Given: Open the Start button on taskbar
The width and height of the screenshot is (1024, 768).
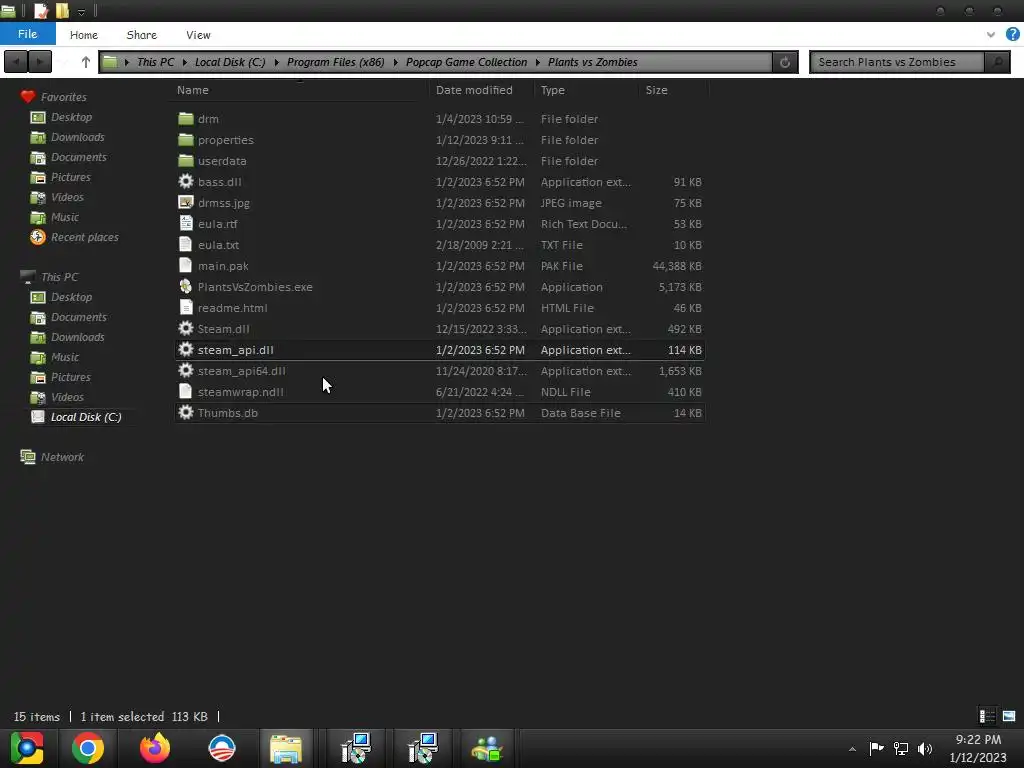Looking at the screenshot, I should pos(26,748).
